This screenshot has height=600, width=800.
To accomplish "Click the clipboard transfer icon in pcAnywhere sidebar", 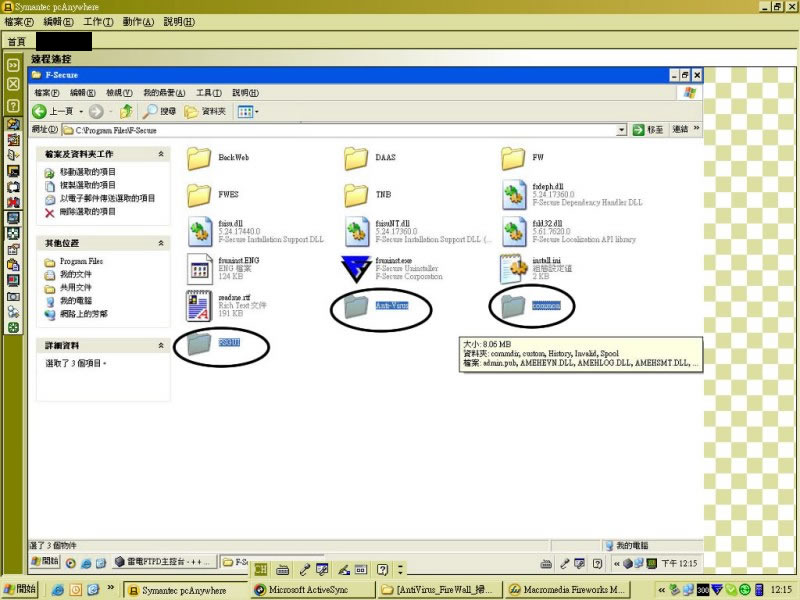I will (13, 265).
